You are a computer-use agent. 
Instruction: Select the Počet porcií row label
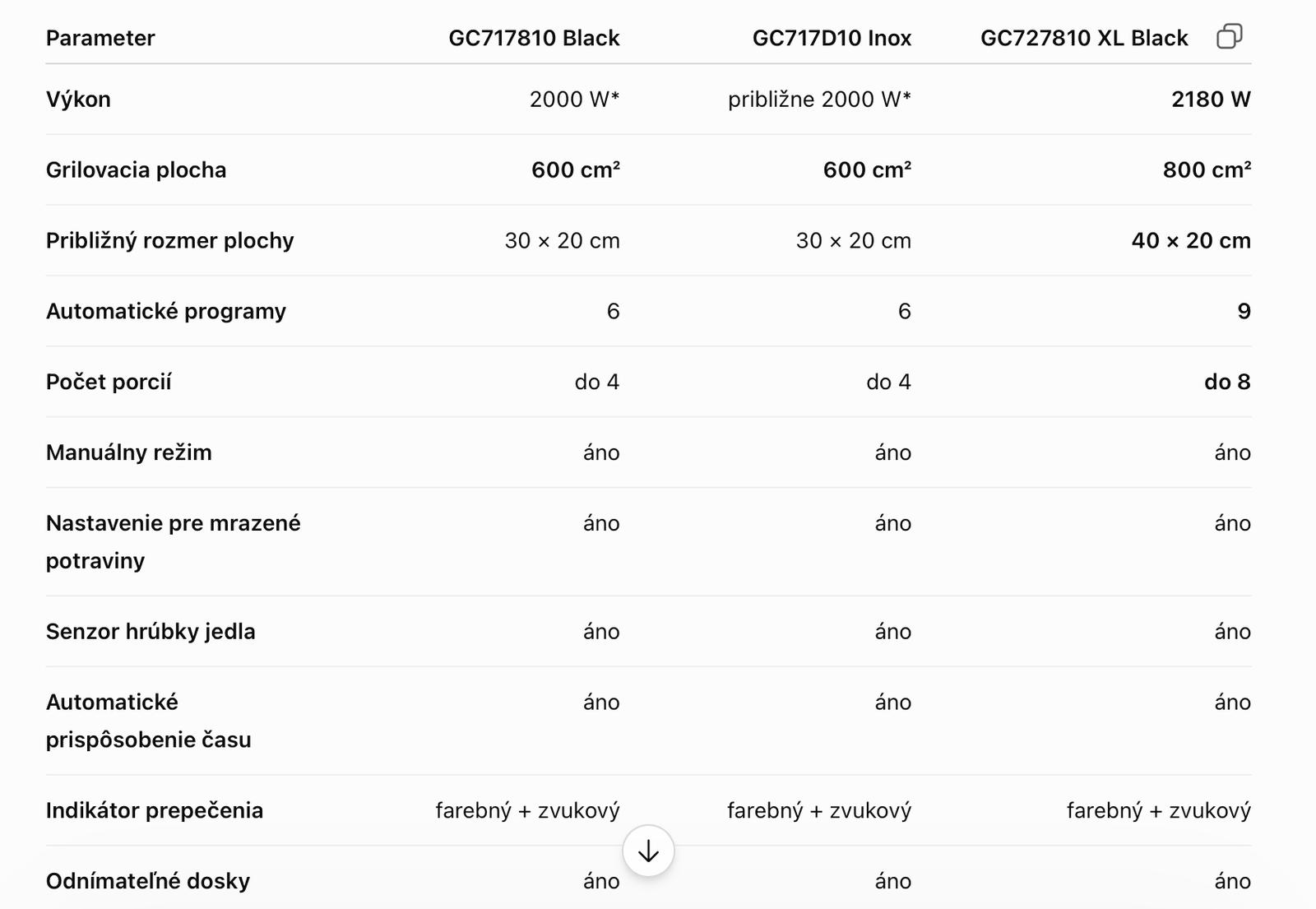click(109, 382)
